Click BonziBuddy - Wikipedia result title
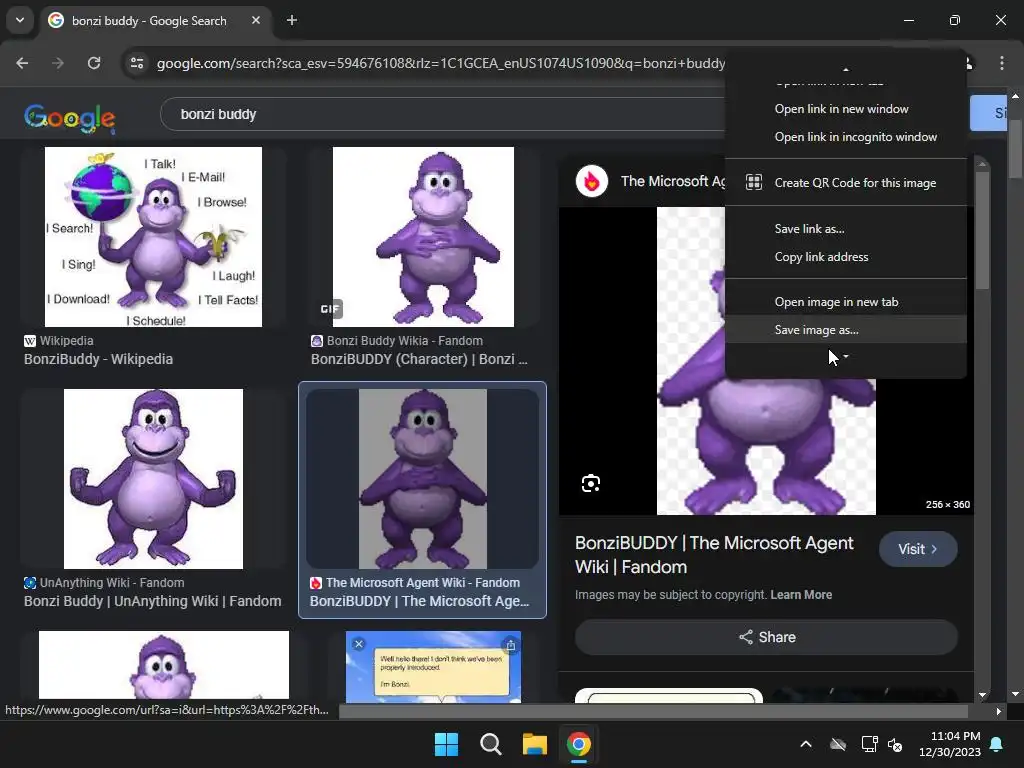Screen dimensions: 1024x768 tap(98, 359)
